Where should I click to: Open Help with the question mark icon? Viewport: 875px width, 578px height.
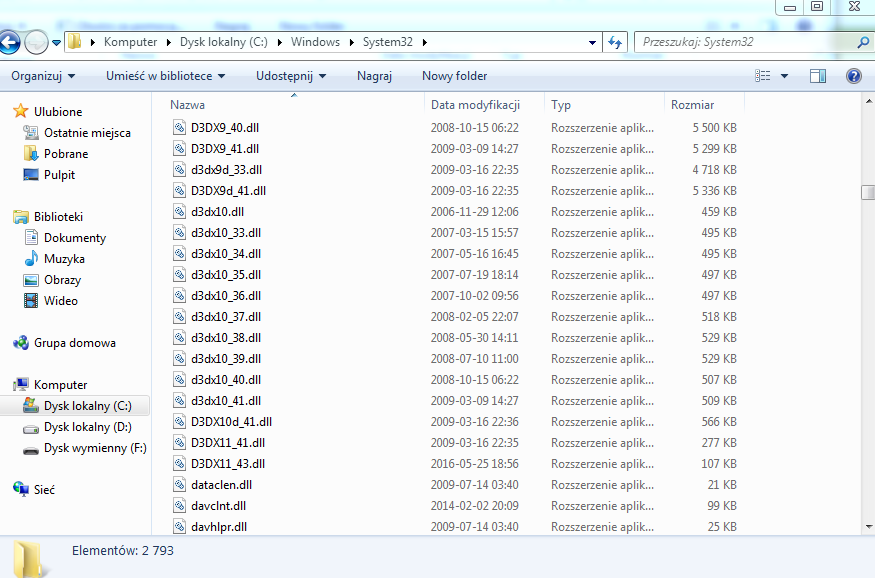point(854,76)
